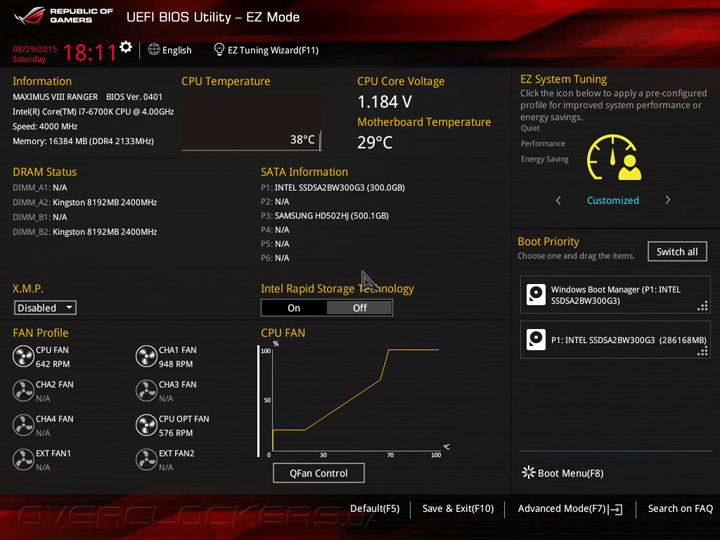This screenshot has width=720, height=540.
Task: Select next EZ System Tuning profile arrow
Action: click(668, 200)
